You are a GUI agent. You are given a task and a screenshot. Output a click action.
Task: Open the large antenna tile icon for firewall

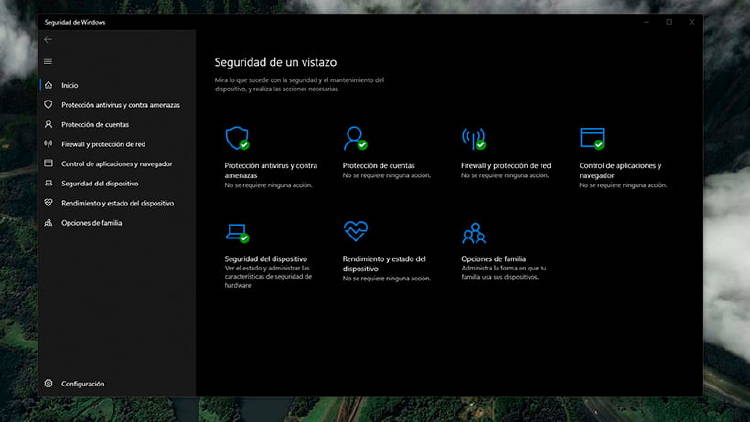tap(474, 138)
